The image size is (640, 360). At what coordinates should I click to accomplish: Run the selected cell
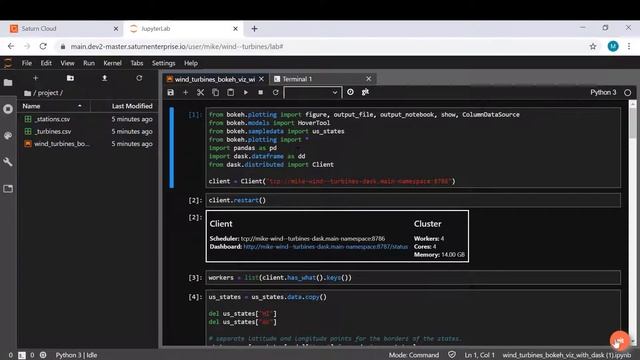(x=246, y=93)
